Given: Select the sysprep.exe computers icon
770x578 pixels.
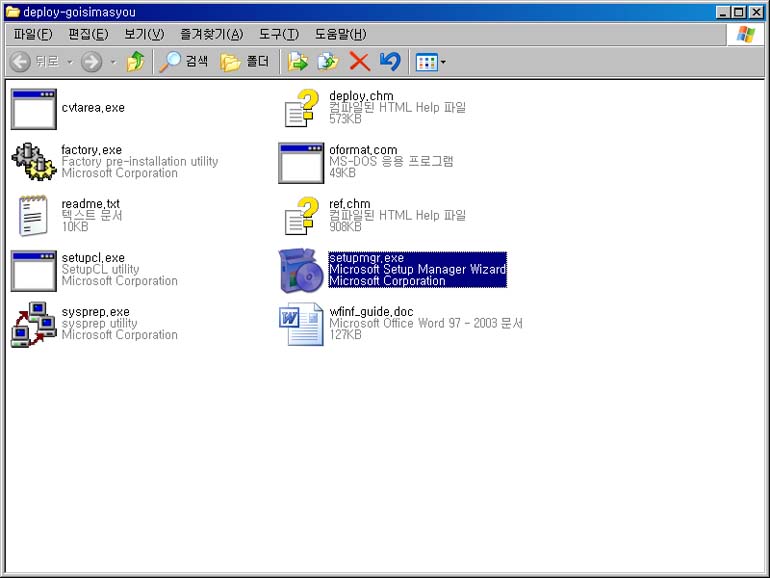Looking at the screenshot, I should point(33,324).
